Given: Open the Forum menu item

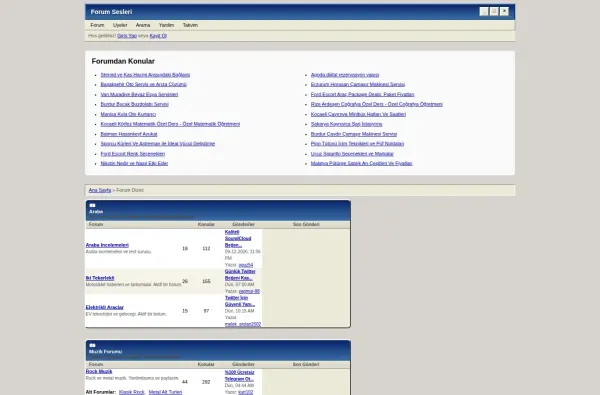Looking at the screenshot, I should click(97, 25).
